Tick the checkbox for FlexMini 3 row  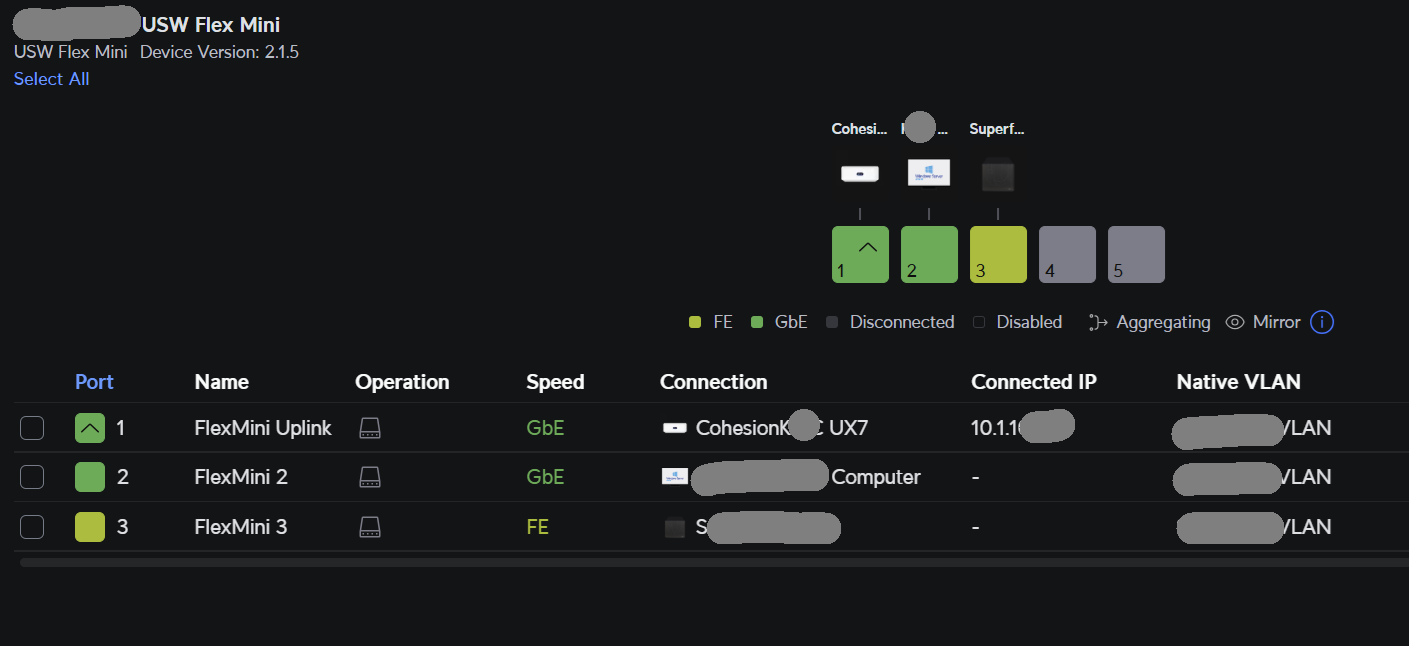(32, 526)
